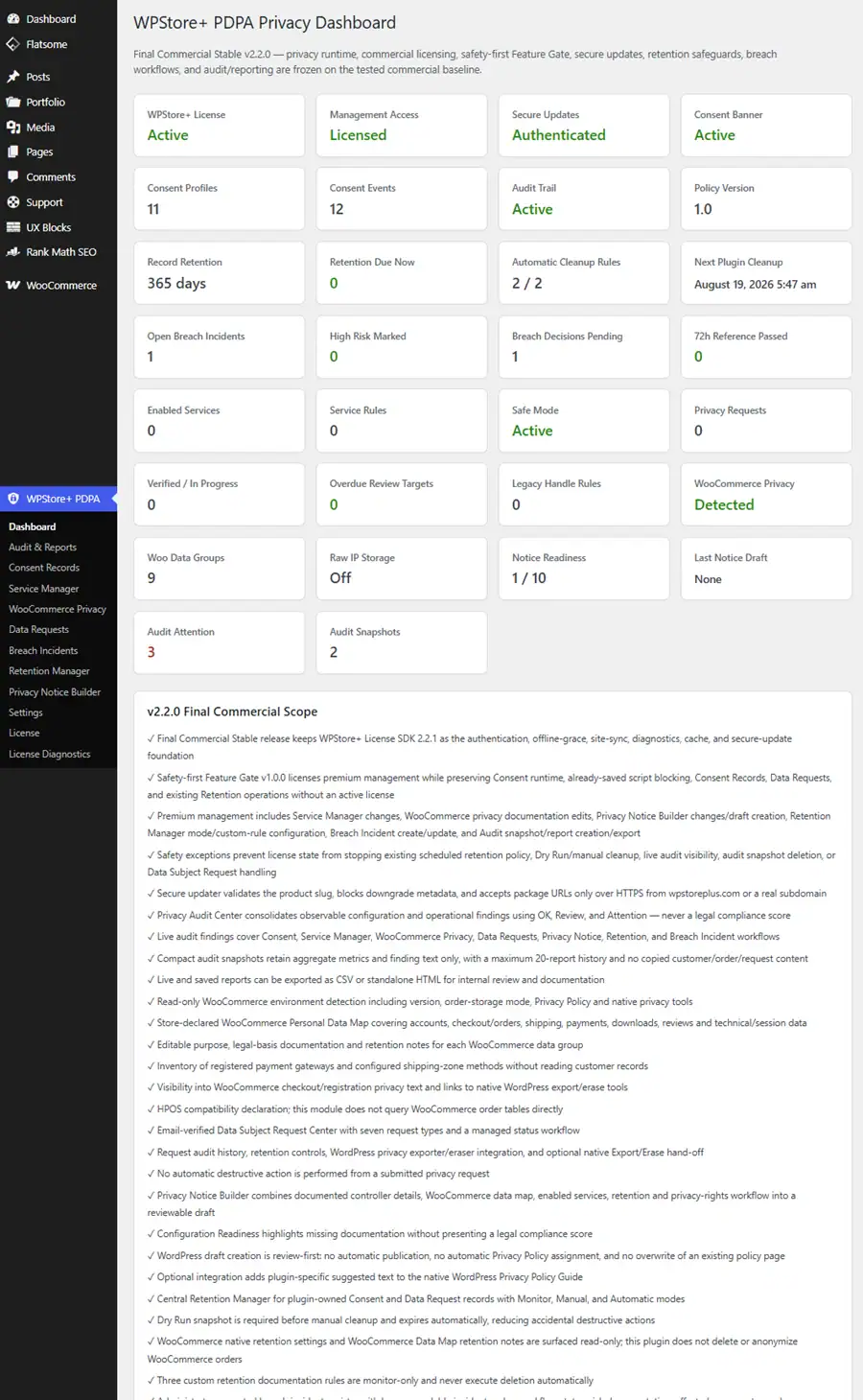
Task: Click the v2.2.0 Final Commercial Scope heading
Action: coord(232,712)
